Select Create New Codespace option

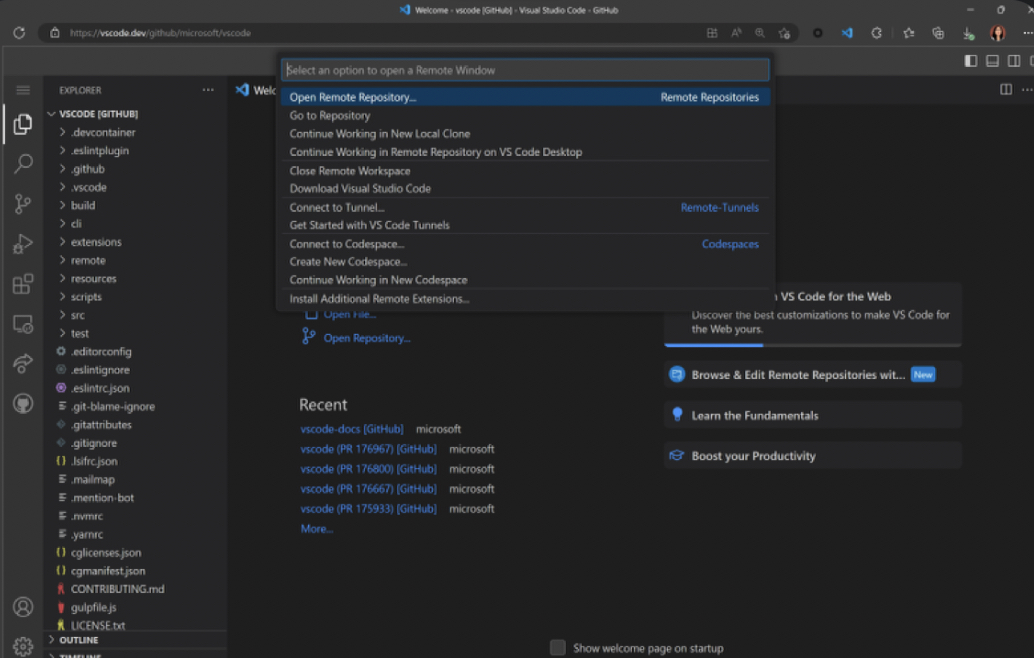click(x=525, y=262)
